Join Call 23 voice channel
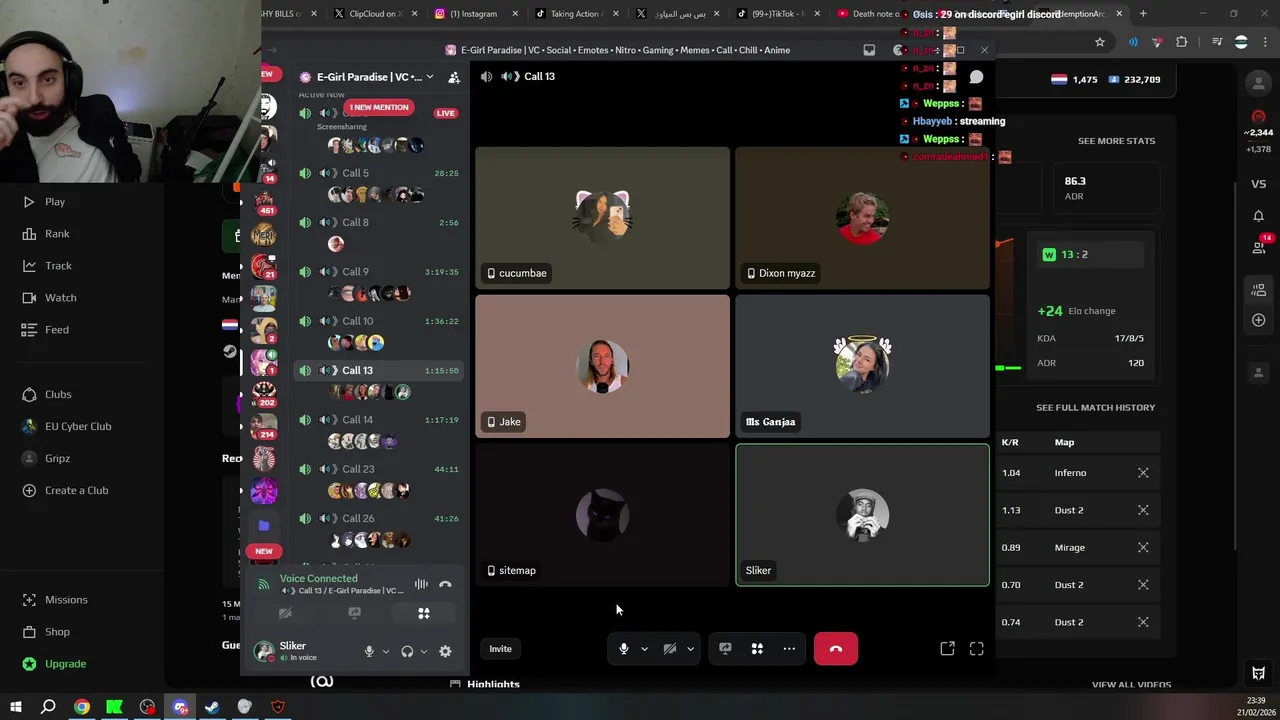 point(377,469)
